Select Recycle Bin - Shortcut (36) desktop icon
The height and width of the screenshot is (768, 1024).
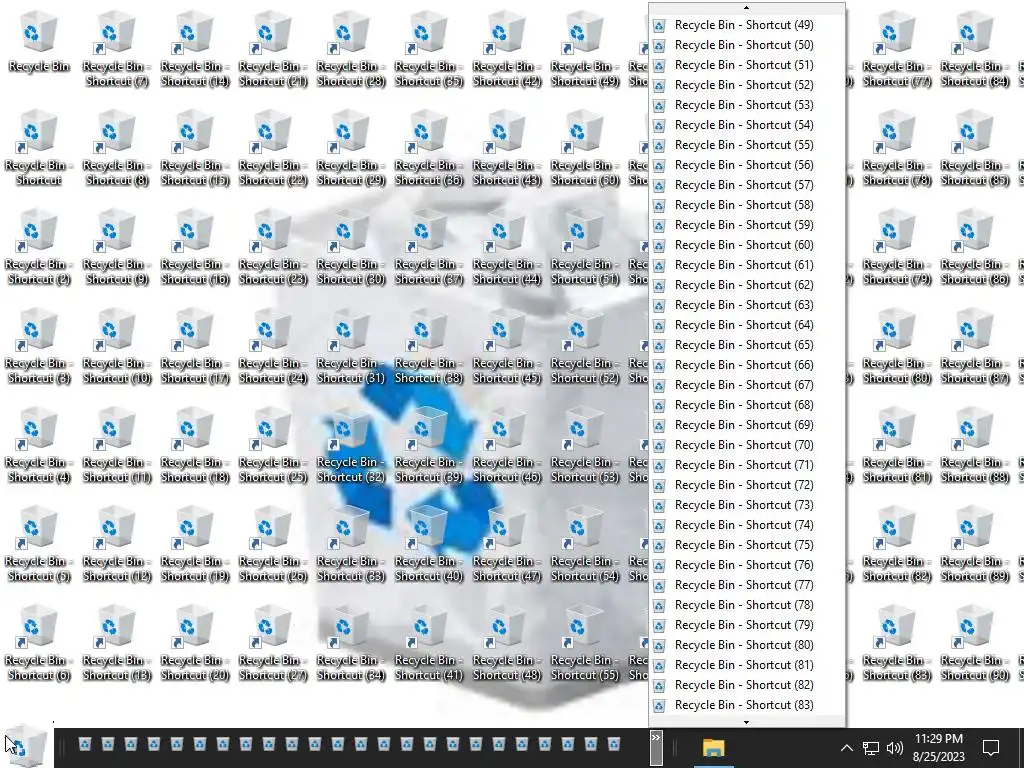point(429,149)
